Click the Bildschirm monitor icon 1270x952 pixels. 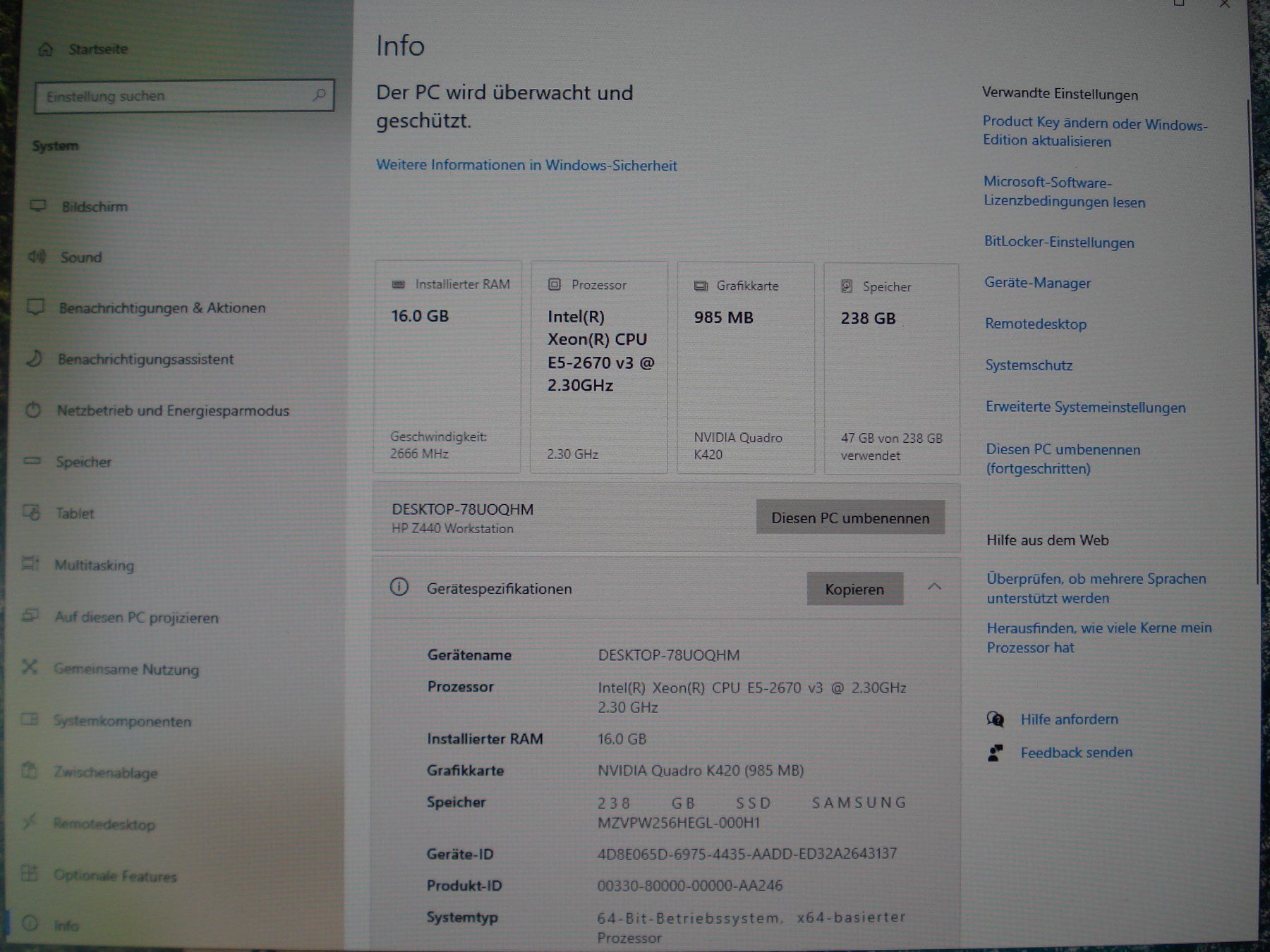[38, 206]
